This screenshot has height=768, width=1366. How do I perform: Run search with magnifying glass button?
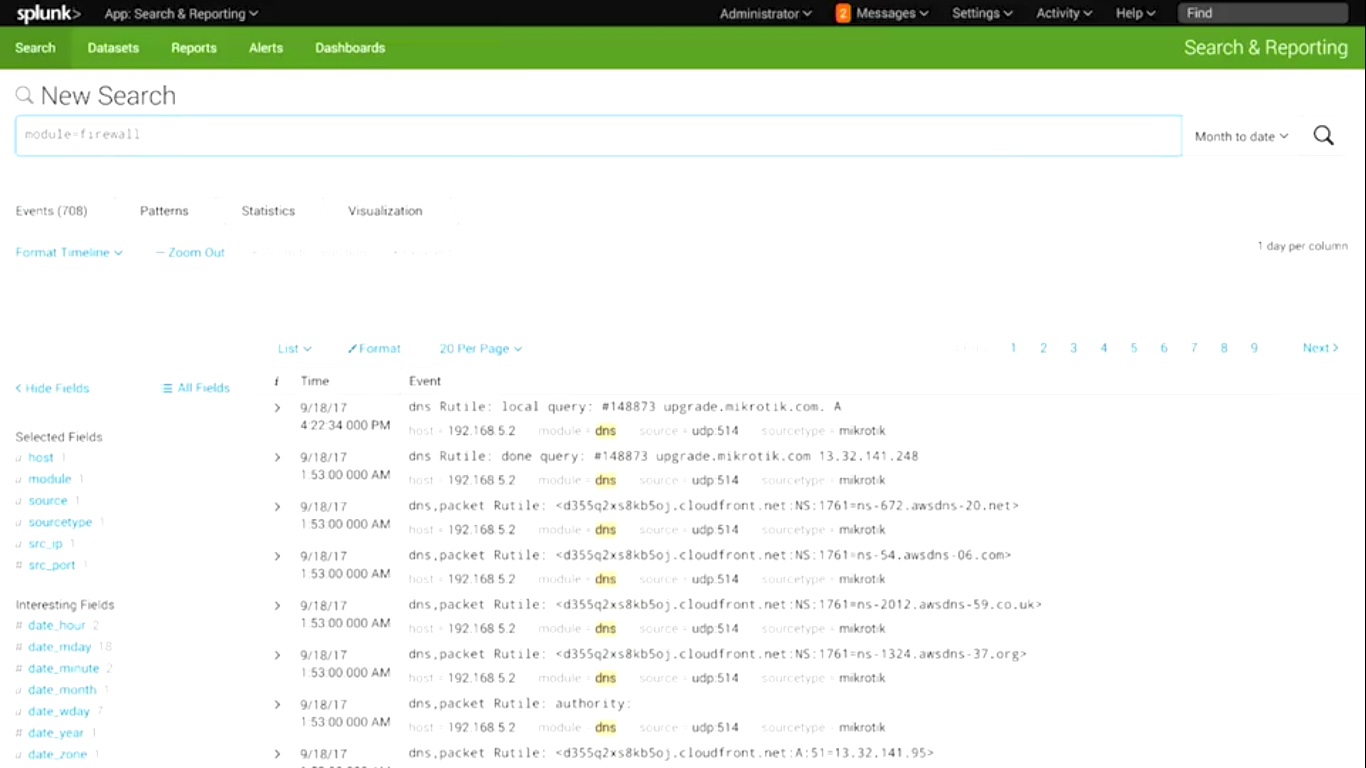1323,136
